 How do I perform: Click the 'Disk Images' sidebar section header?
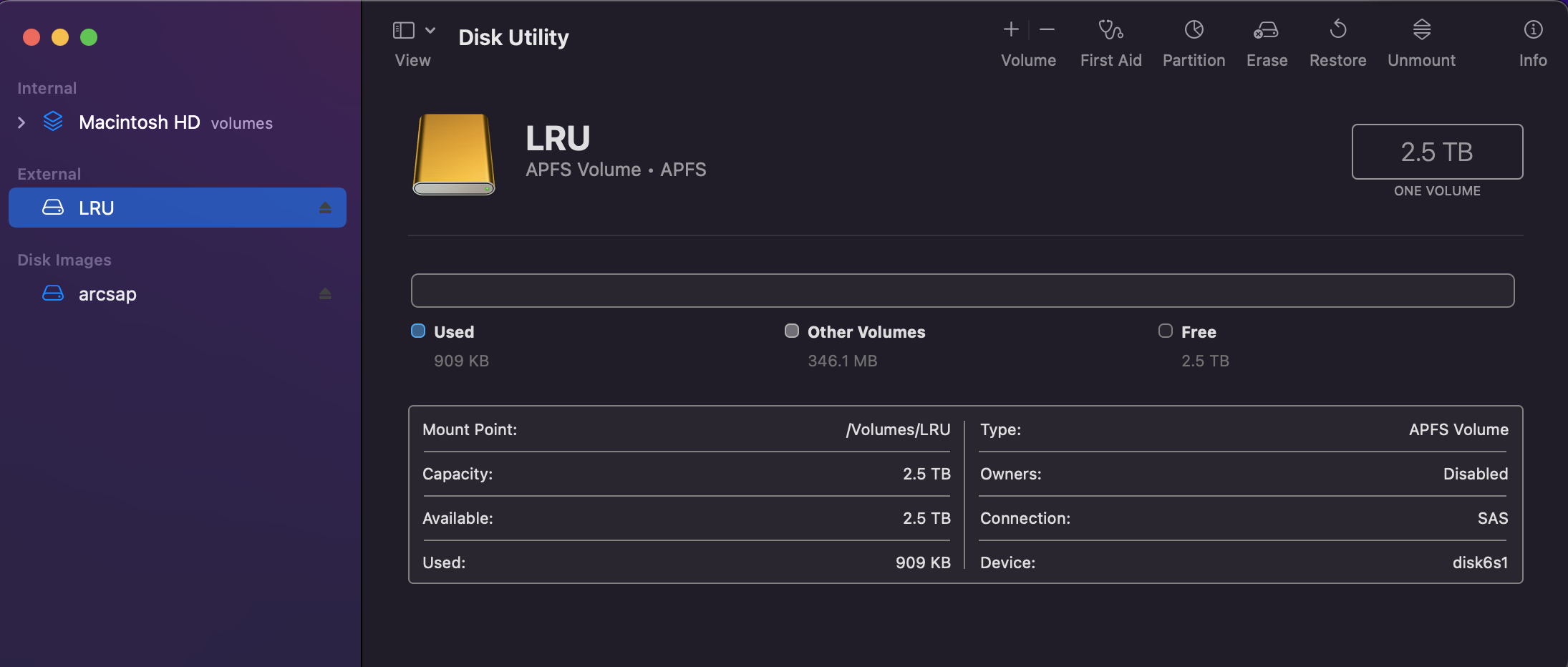pyautogui.click(x=64, y=260)
